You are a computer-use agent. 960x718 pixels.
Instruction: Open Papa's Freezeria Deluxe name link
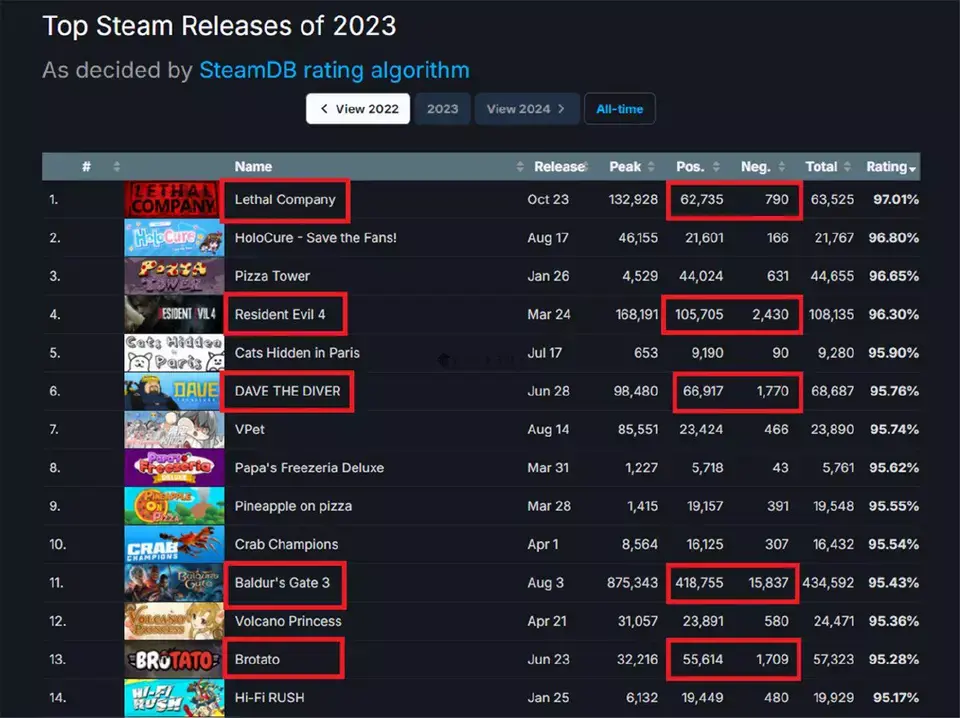309,468
